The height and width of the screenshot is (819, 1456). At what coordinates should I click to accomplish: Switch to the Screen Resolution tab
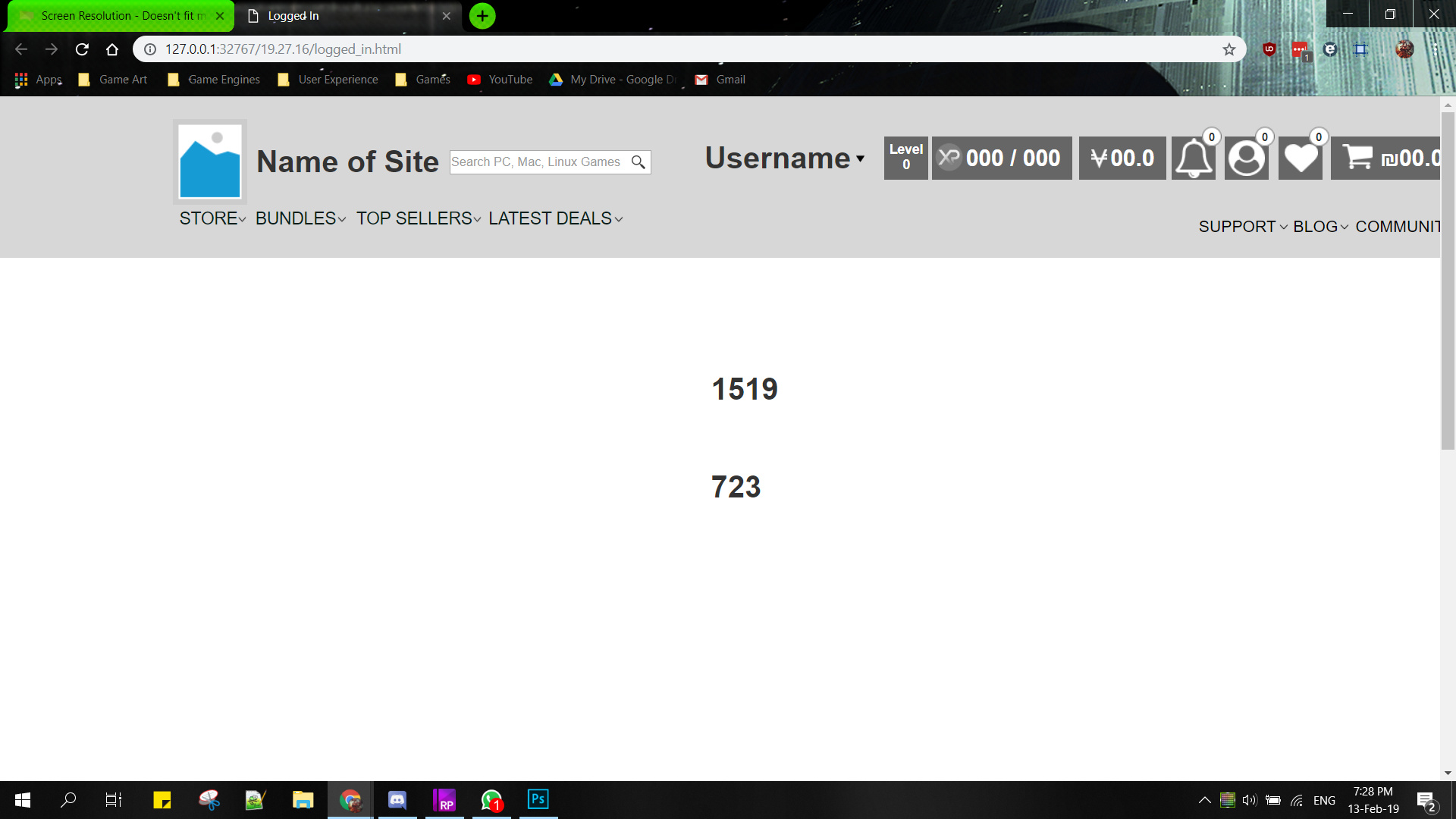click(x=121, y=16)
